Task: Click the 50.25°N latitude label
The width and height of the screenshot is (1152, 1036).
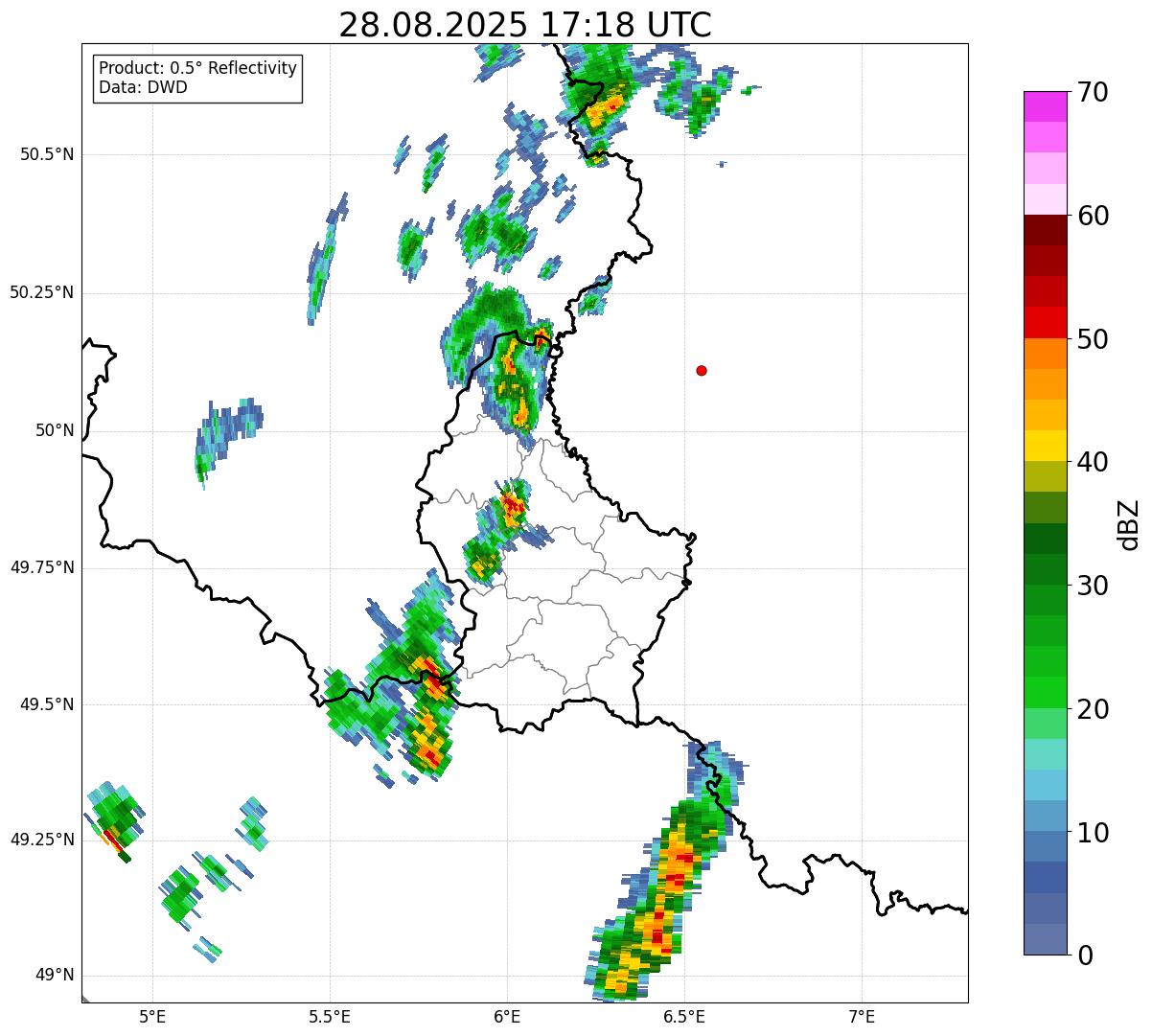Action: (41, 292)
